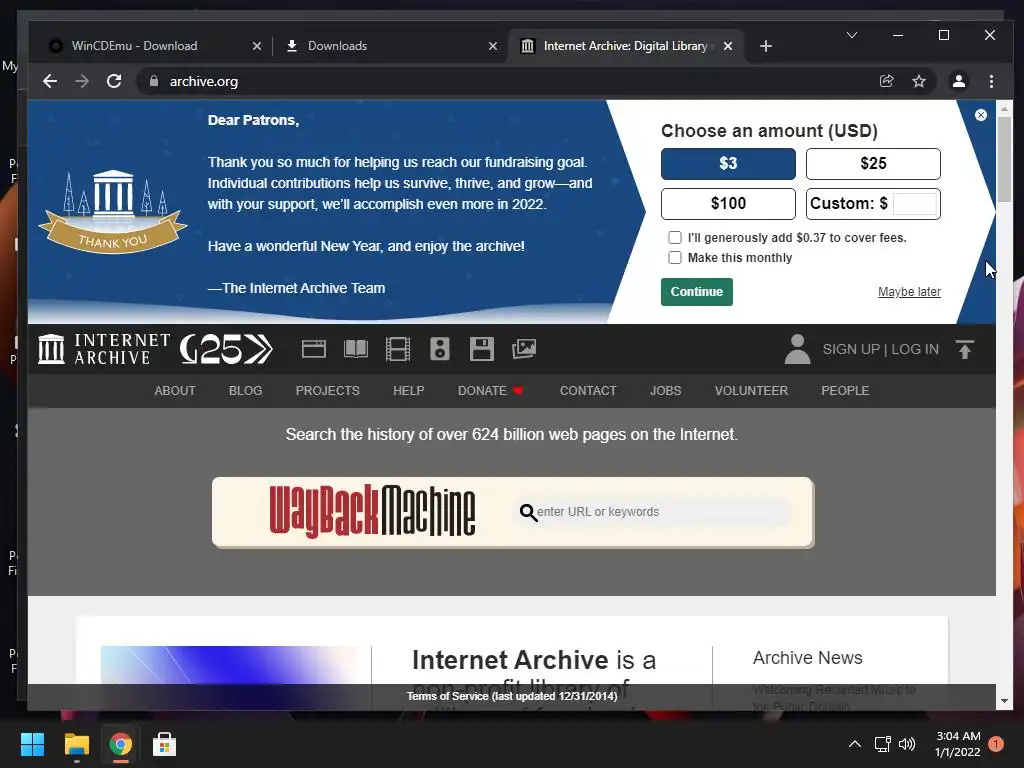Close the donation banner with the X icon
Viewport: 1024px width, 768px height.
click(980, 115)
